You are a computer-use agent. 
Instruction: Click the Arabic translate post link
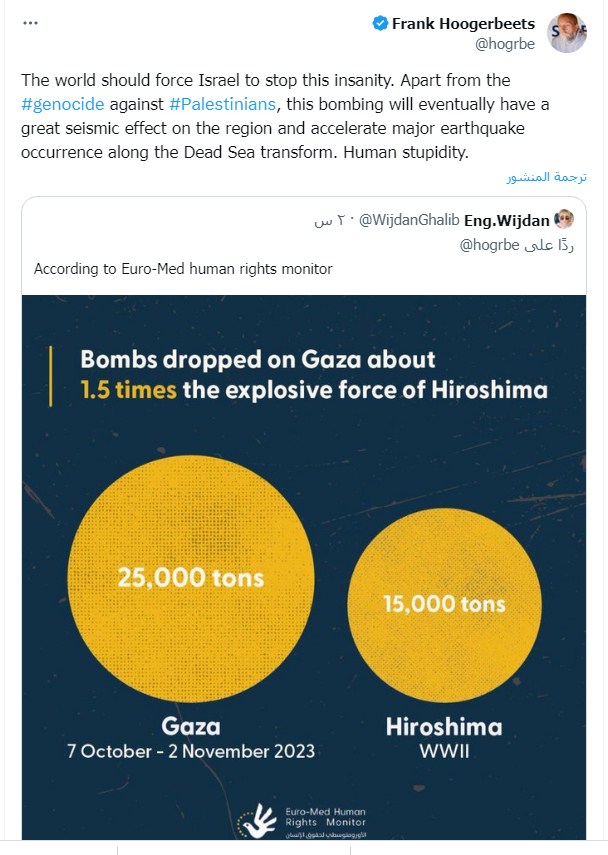[543, 177]
